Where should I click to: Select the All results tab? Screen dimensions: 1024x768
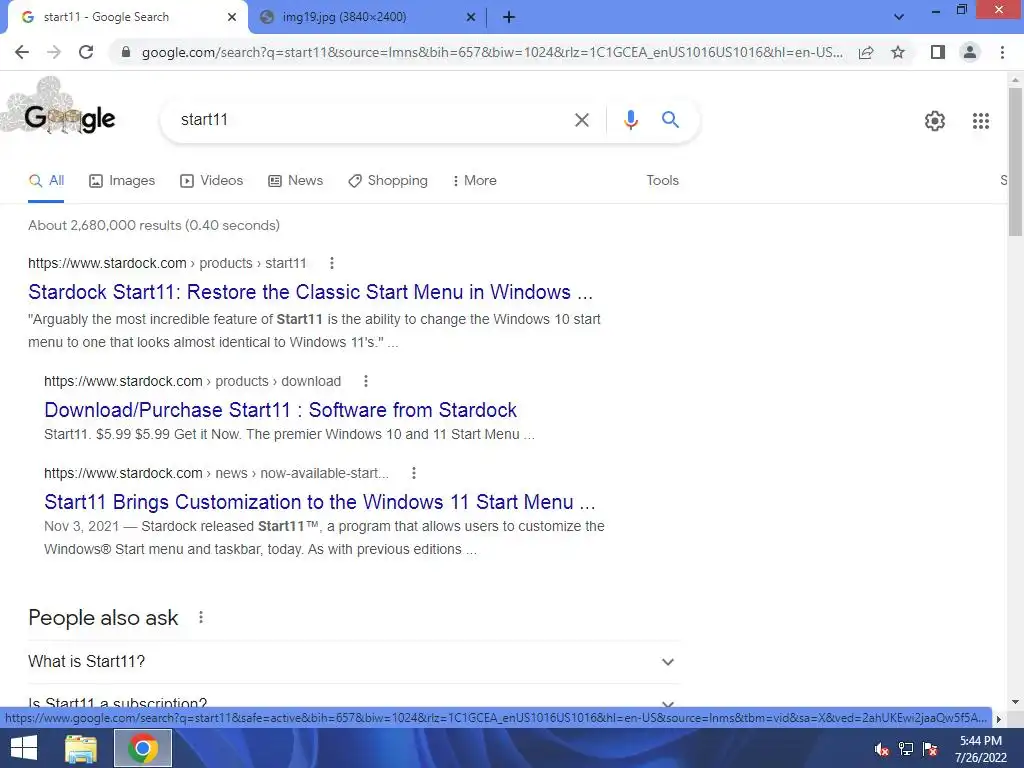point(46,181)
